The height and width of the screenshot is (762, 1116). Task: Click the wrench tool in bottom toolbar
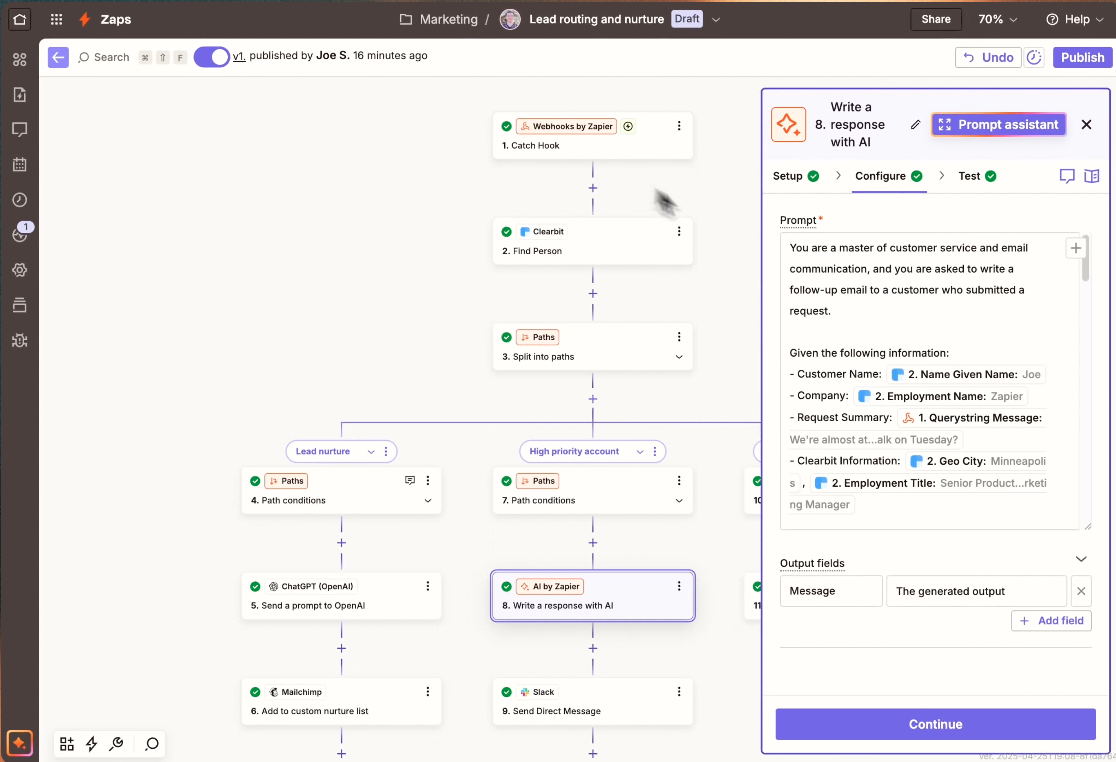[117, 744]
